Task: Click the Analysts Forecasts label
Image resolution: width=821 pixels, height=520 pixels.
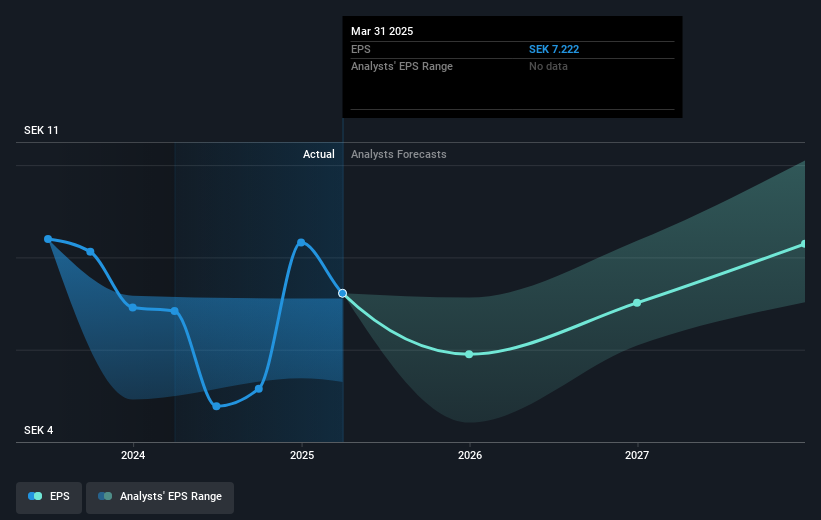Action: click(x=398, y=154)
